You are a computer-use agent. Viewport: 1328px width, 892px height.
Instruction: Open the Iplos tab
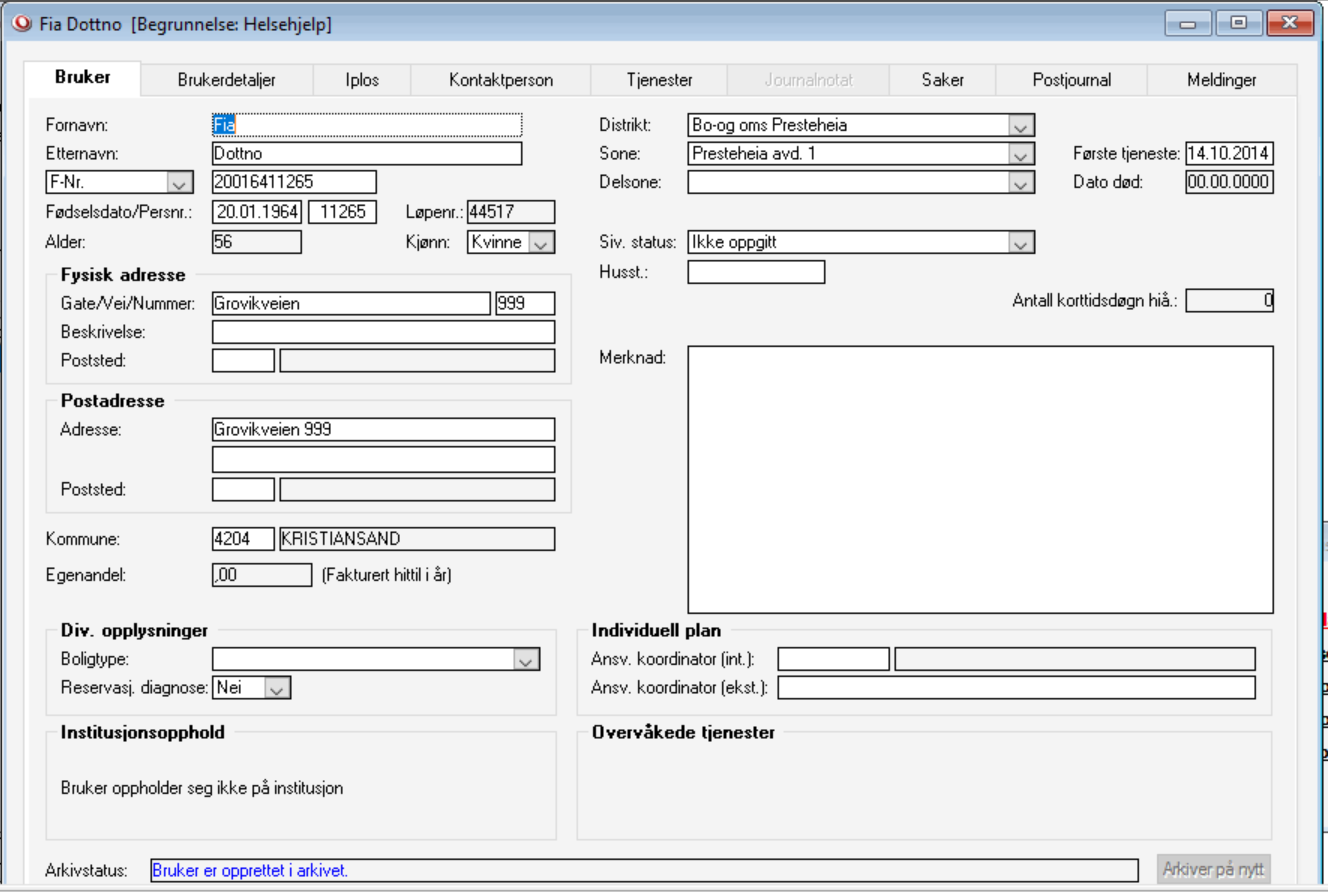coord(362,80)
